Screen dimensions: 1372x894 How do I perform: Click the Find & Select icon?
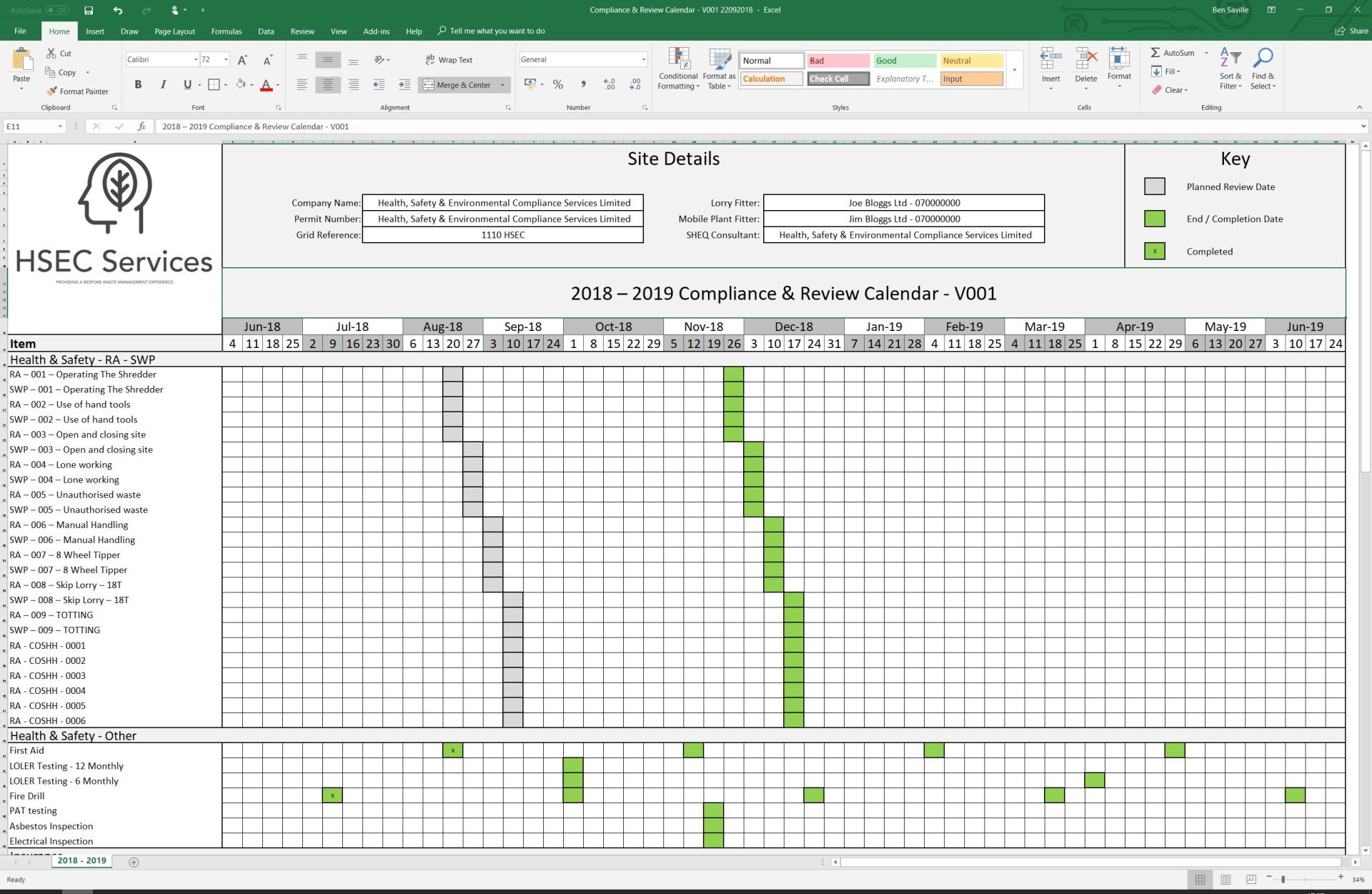(x=1263, y=68)
